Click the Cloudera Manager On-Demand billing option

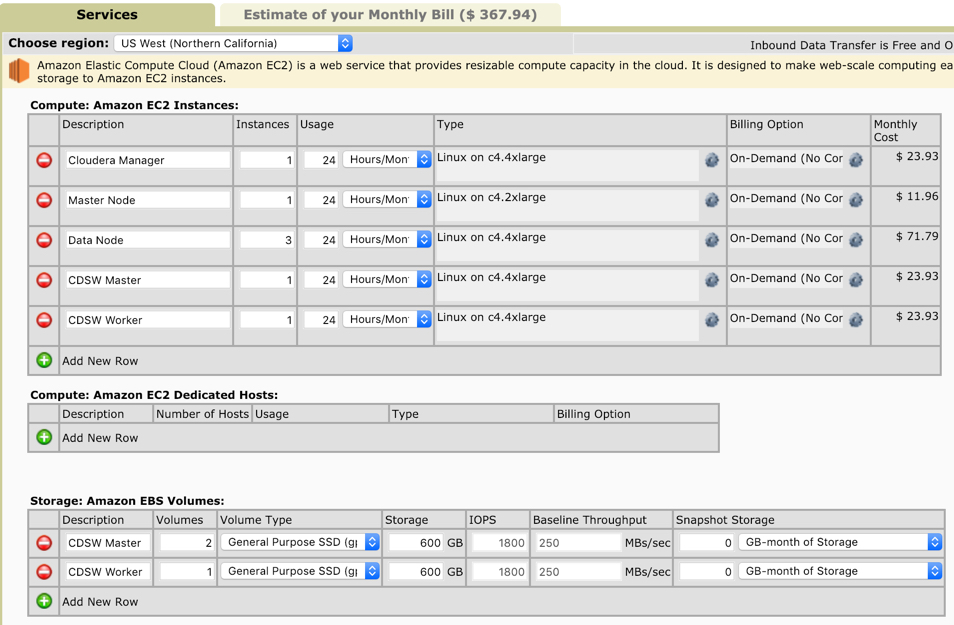click(x=786, y=158)
